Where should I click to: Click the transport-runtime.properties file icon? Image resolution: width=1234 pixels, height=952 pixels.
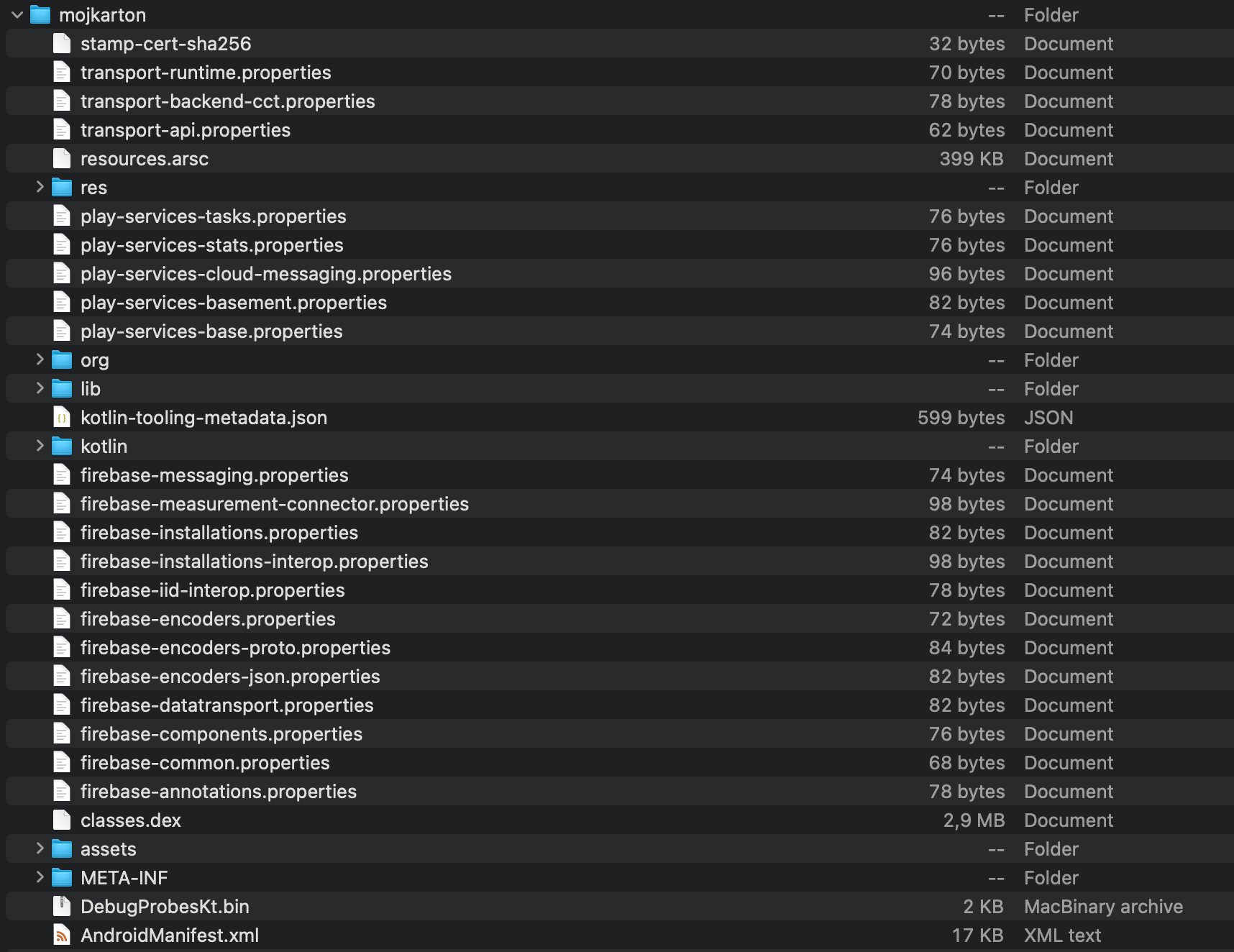(62, 72)
